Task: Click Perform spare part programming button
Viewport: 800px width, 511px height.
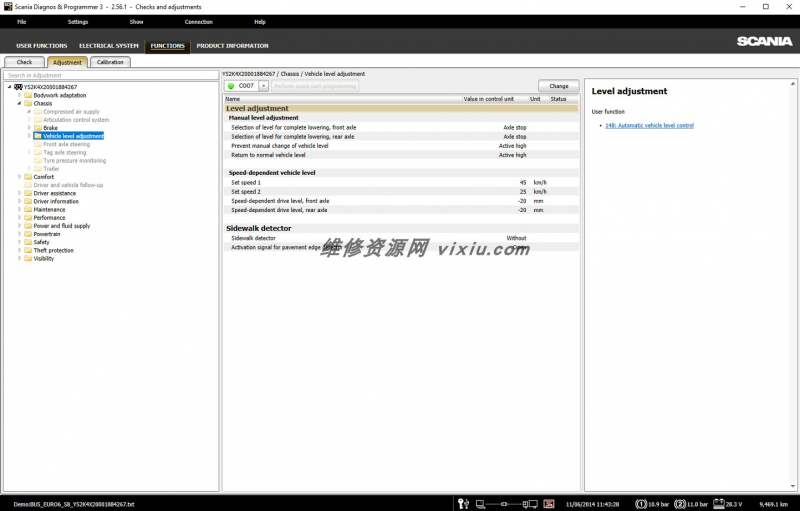Action: 315,86
